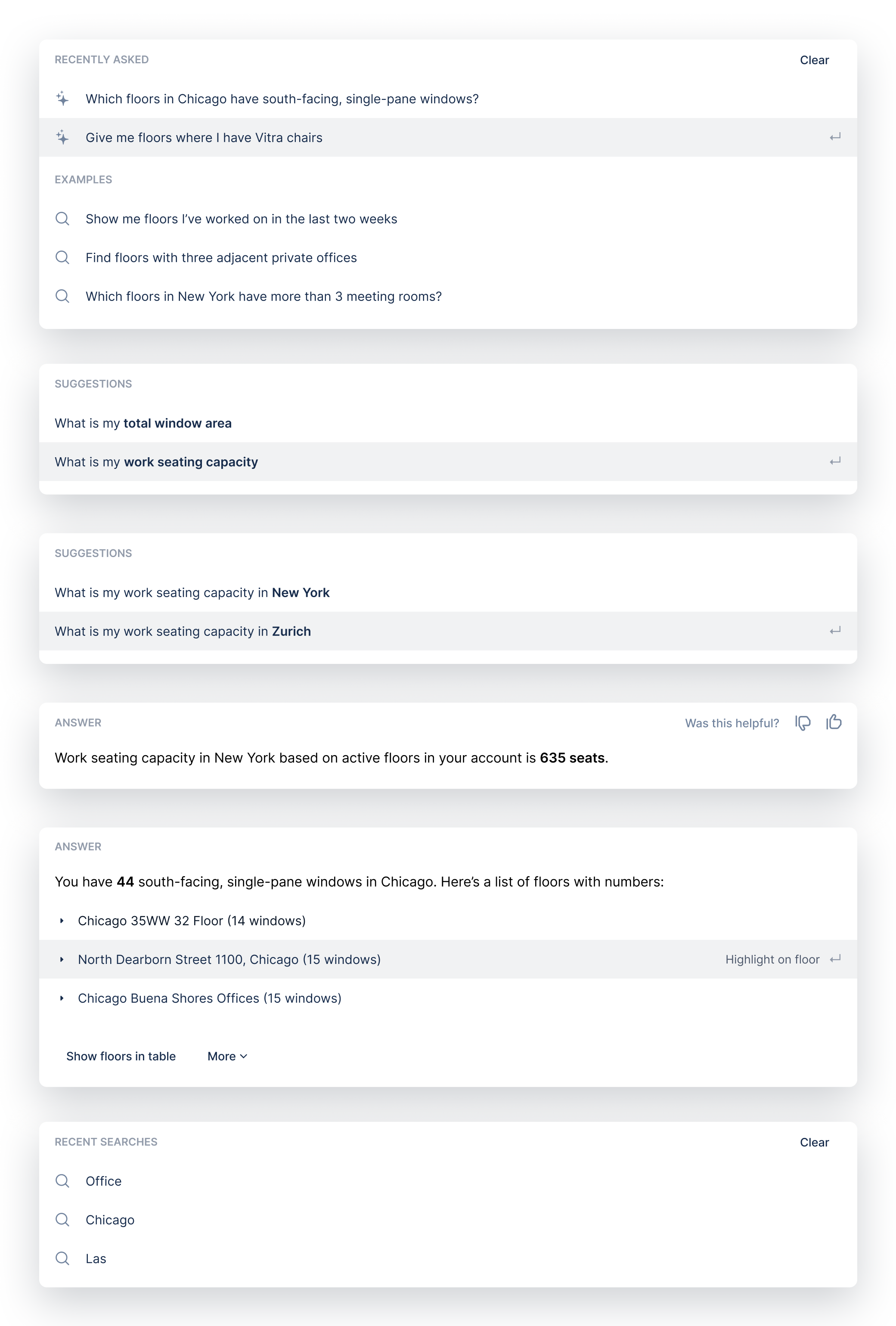This screenshot has width=896, height=1326.
Task: Select the 'What is my total window area' suggestion
Action: [143, 423]
